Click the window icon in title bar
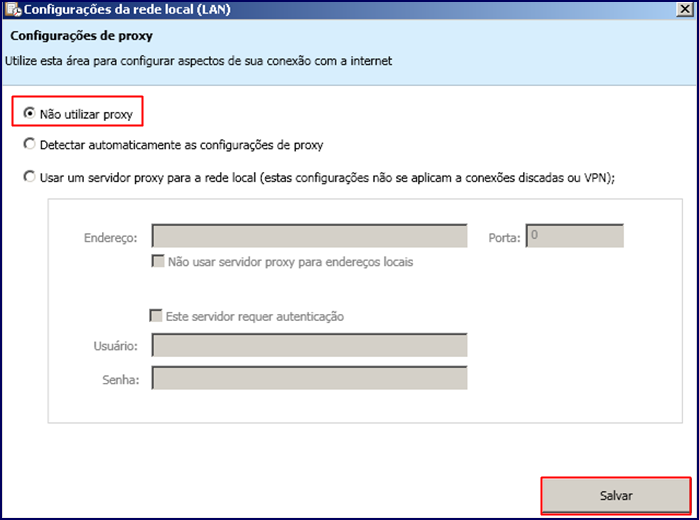This screenshot has height=520, width=699. tap(13, 9)
